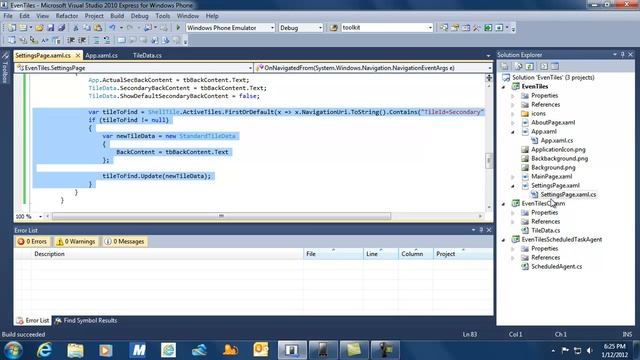Click the Save All icon
The height and width of the screenshot is (360, 640).
(61, 28)
